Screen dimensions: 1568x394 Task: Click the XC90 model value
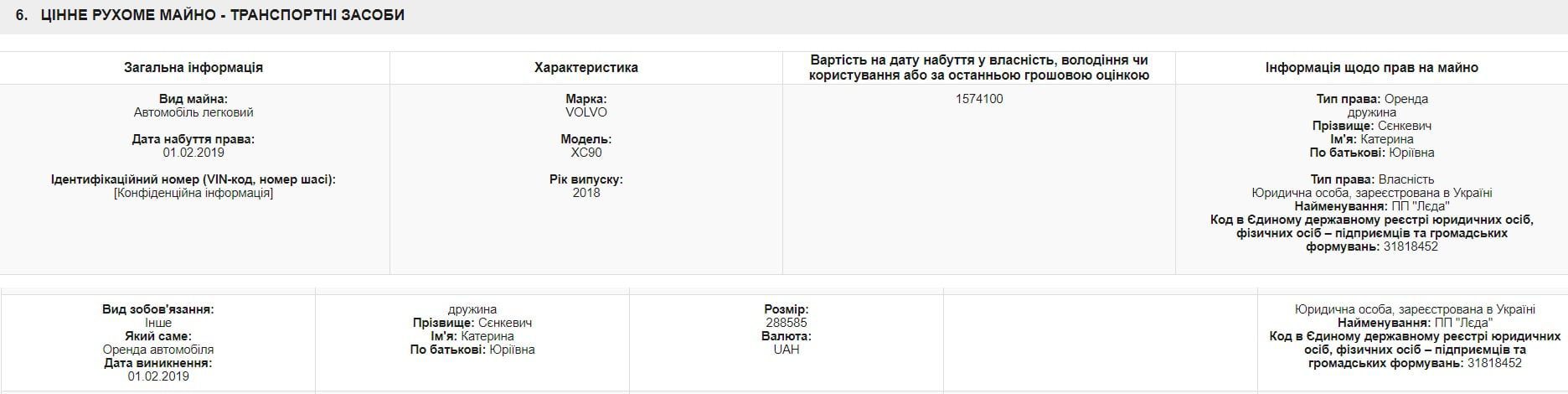pyautogui.click(x=586, y=153)
